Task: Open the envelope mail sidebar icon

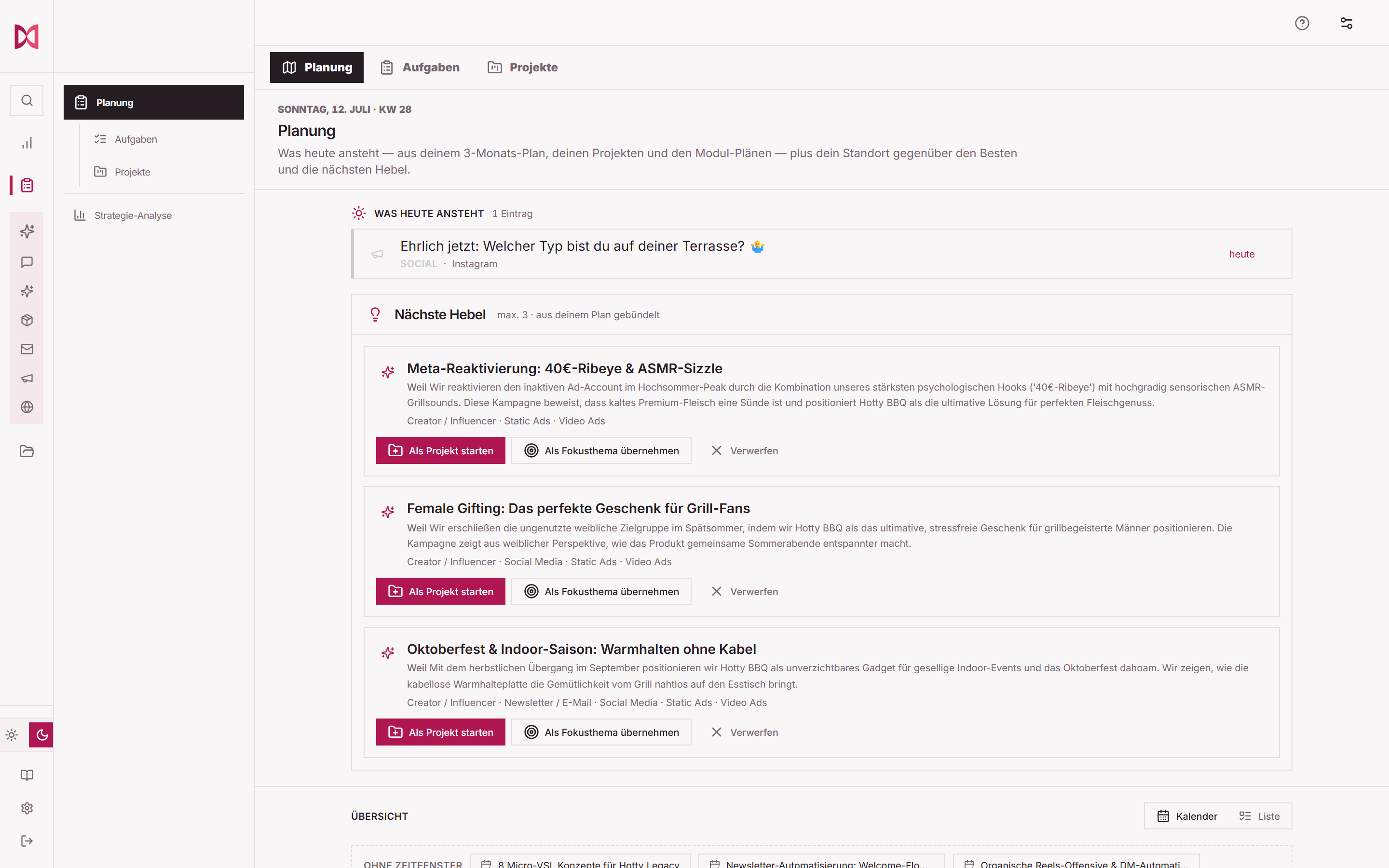Action: [27, 349]
